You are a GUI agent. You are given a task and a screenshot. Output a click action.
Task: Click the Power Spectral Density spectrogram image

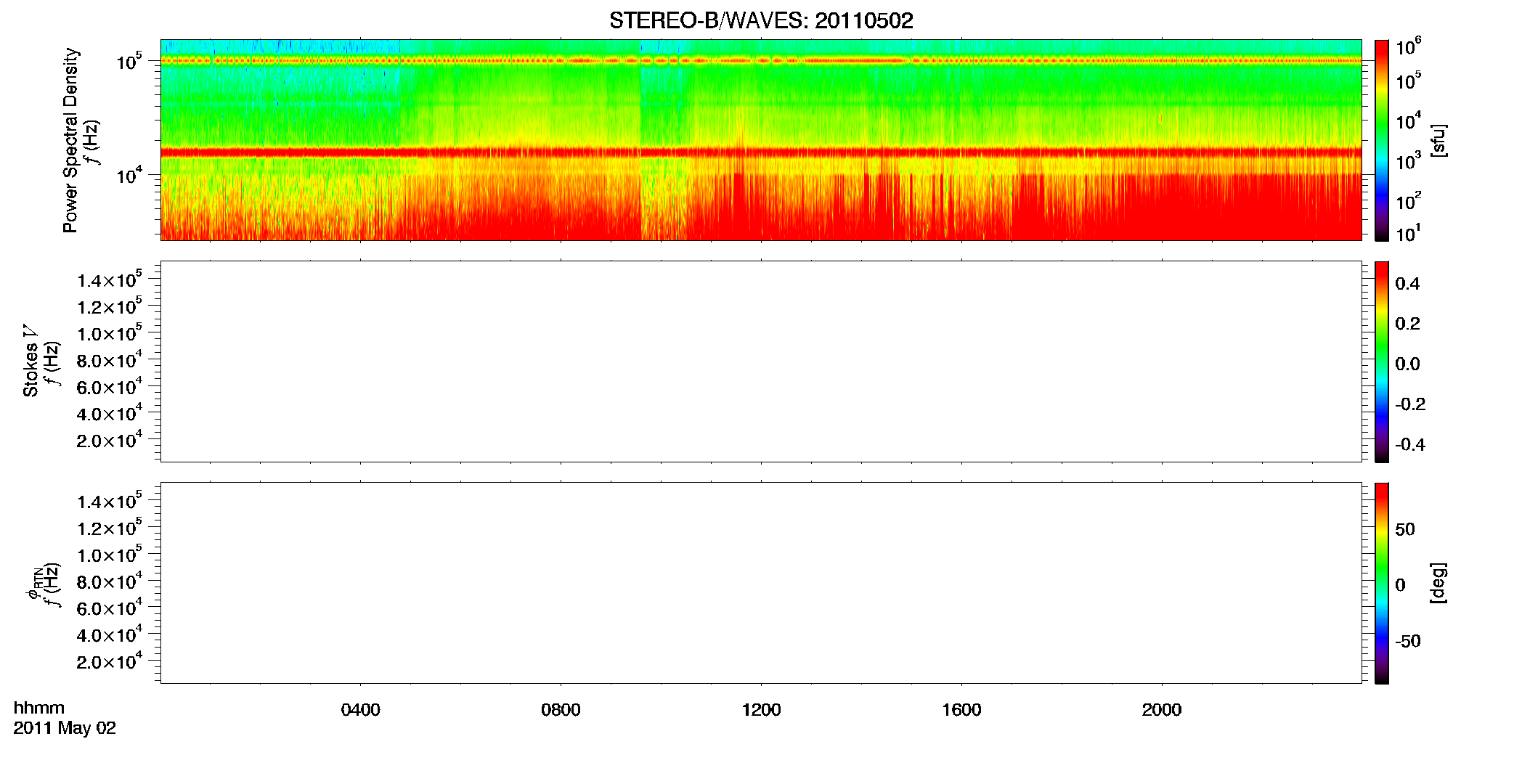(x=761, y=140)
